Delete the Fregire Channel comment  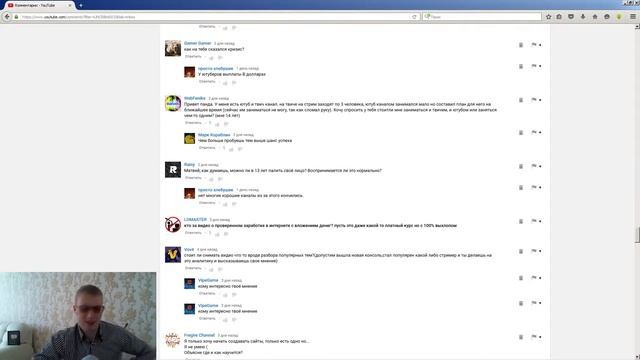(x=521, y=337)
